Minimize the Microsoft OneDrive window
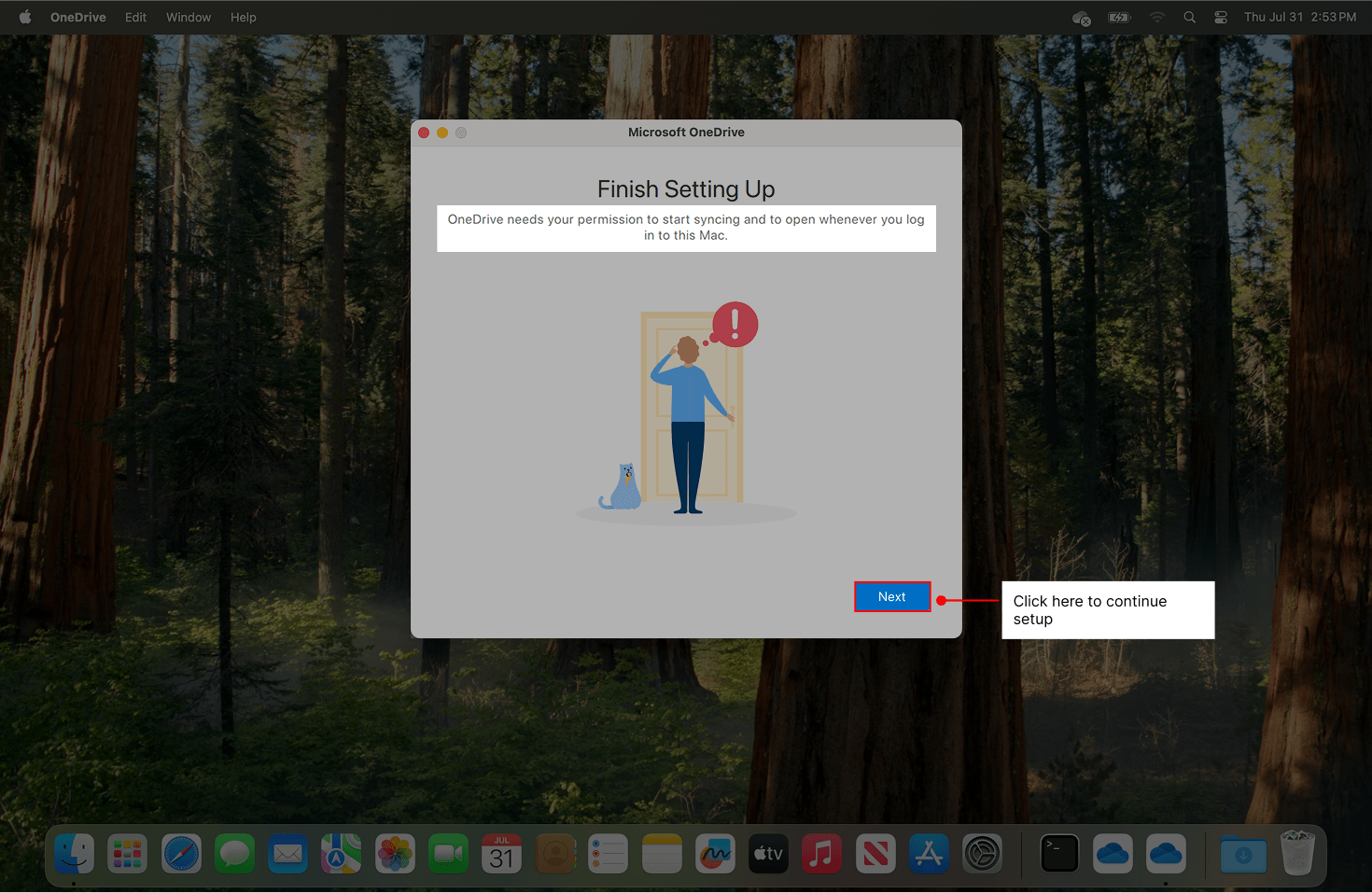Viewport: 1372px width, 893px height. 442,133
